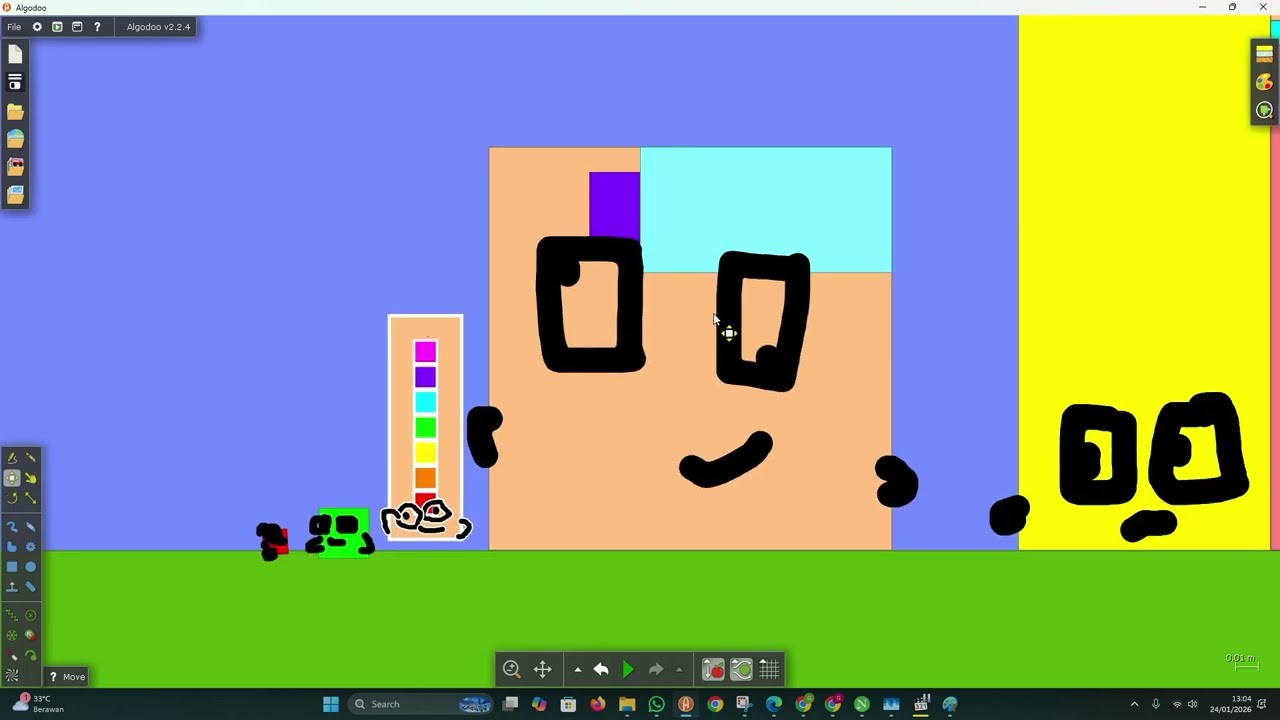This screenshot has width=1280, height=720.
Task: Click the Algodoo v2.2.4 title label
Action: pyautogui.click(x=158, y=27)
